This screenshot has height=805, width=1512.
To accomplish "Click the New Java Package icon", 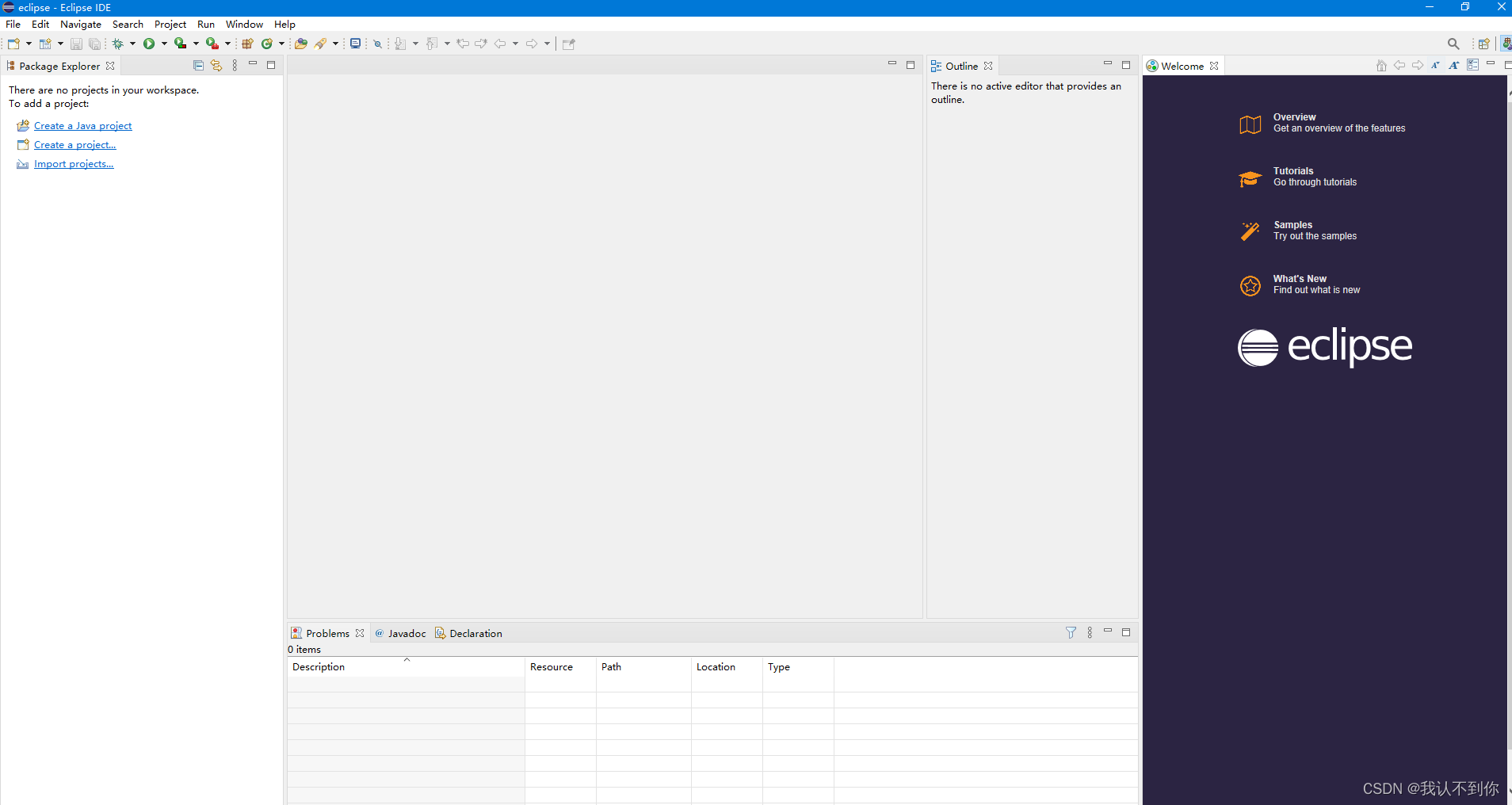I will point(247,44).
